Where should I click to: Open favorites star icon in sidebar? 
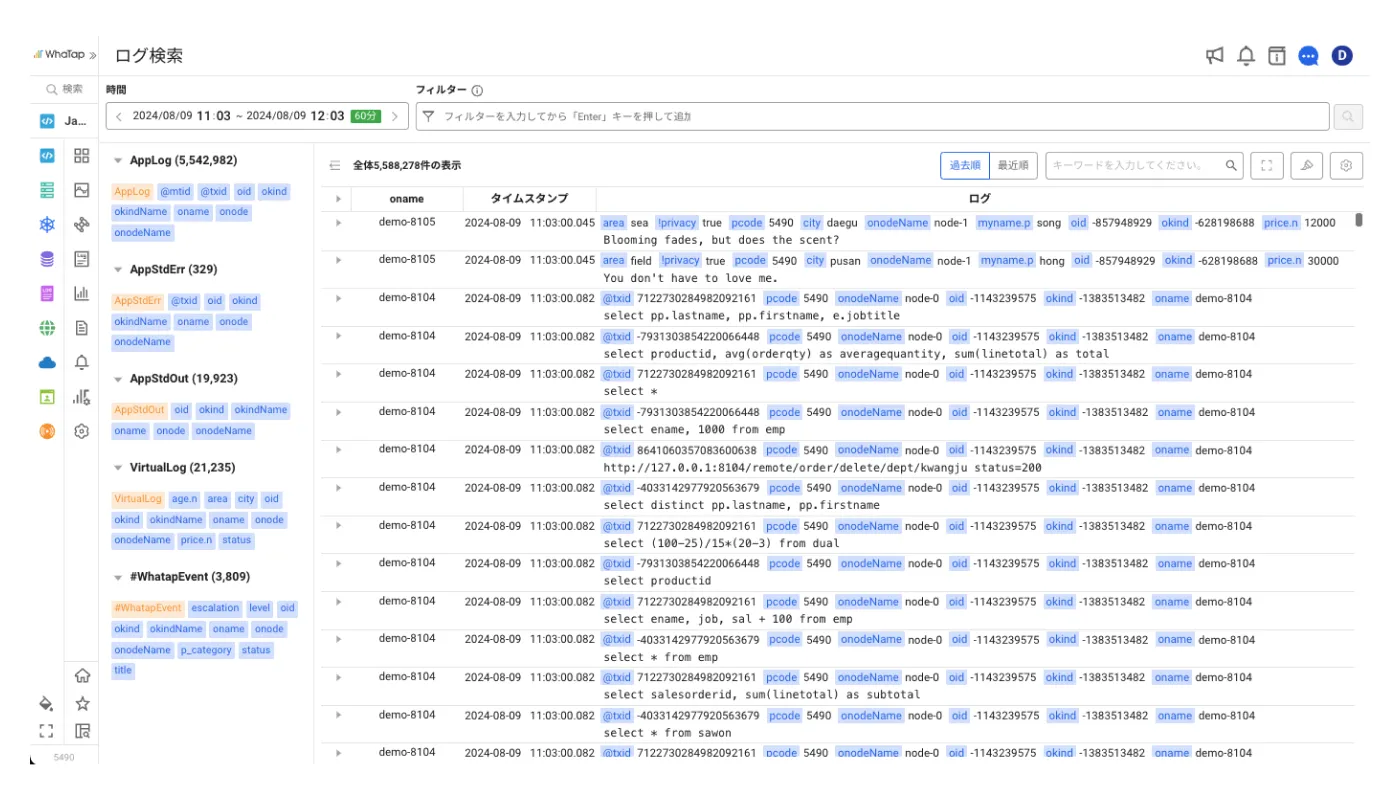pyautogui.click(x=82, y=704)
